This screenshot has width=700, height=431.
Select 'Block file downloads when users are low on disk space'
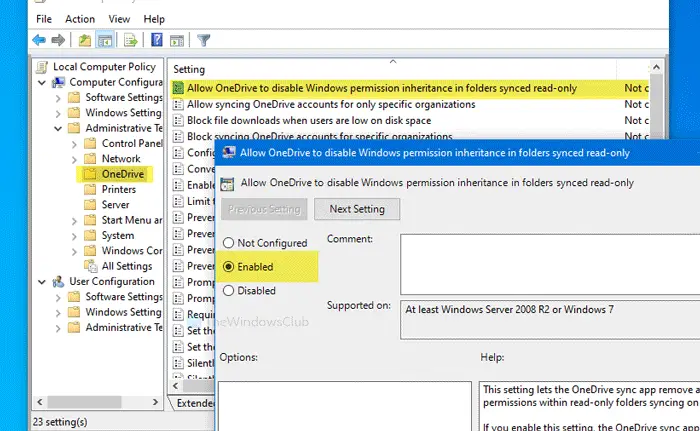pos(309,121)
